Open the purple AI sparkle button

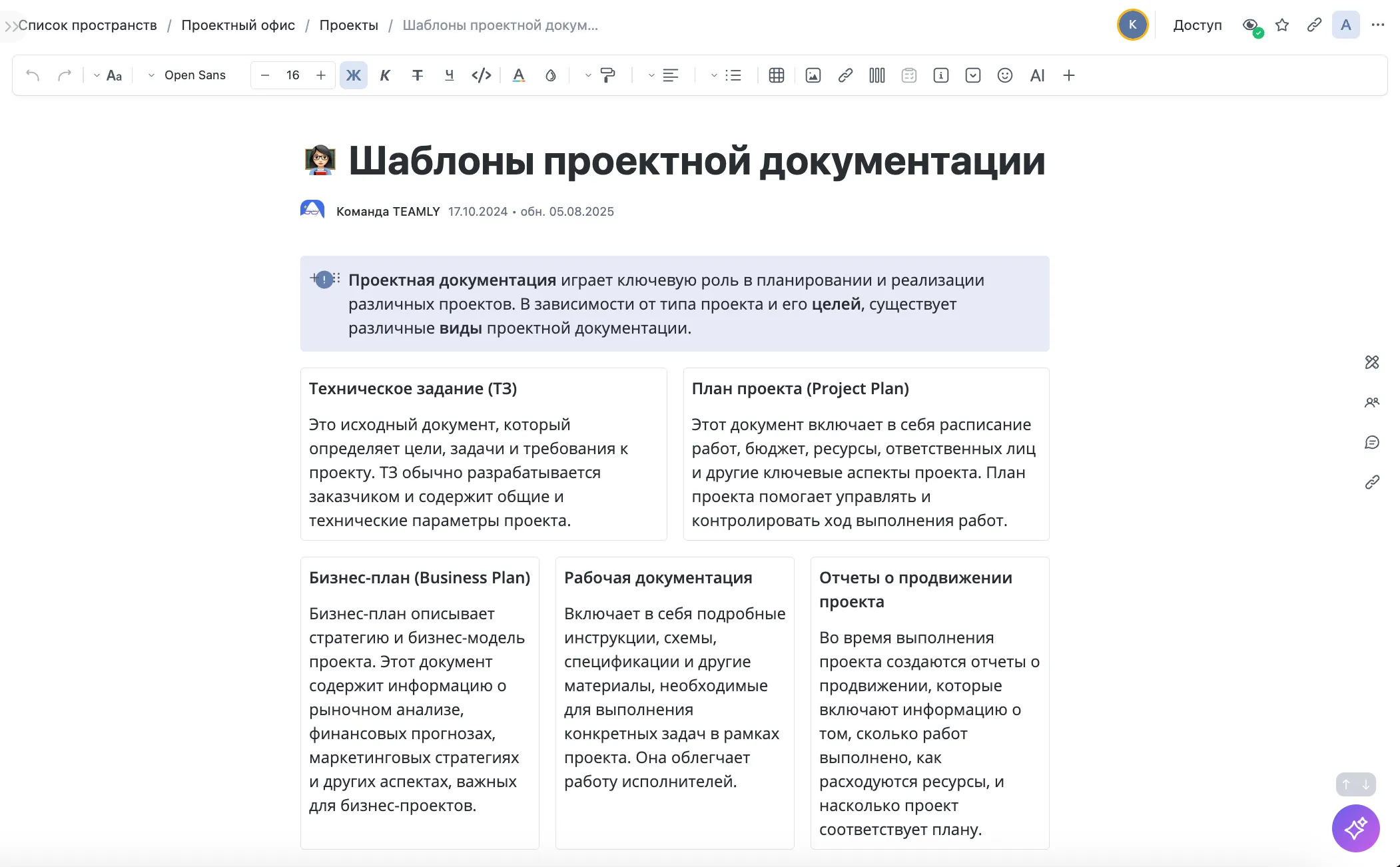(x=1356, y=828)
